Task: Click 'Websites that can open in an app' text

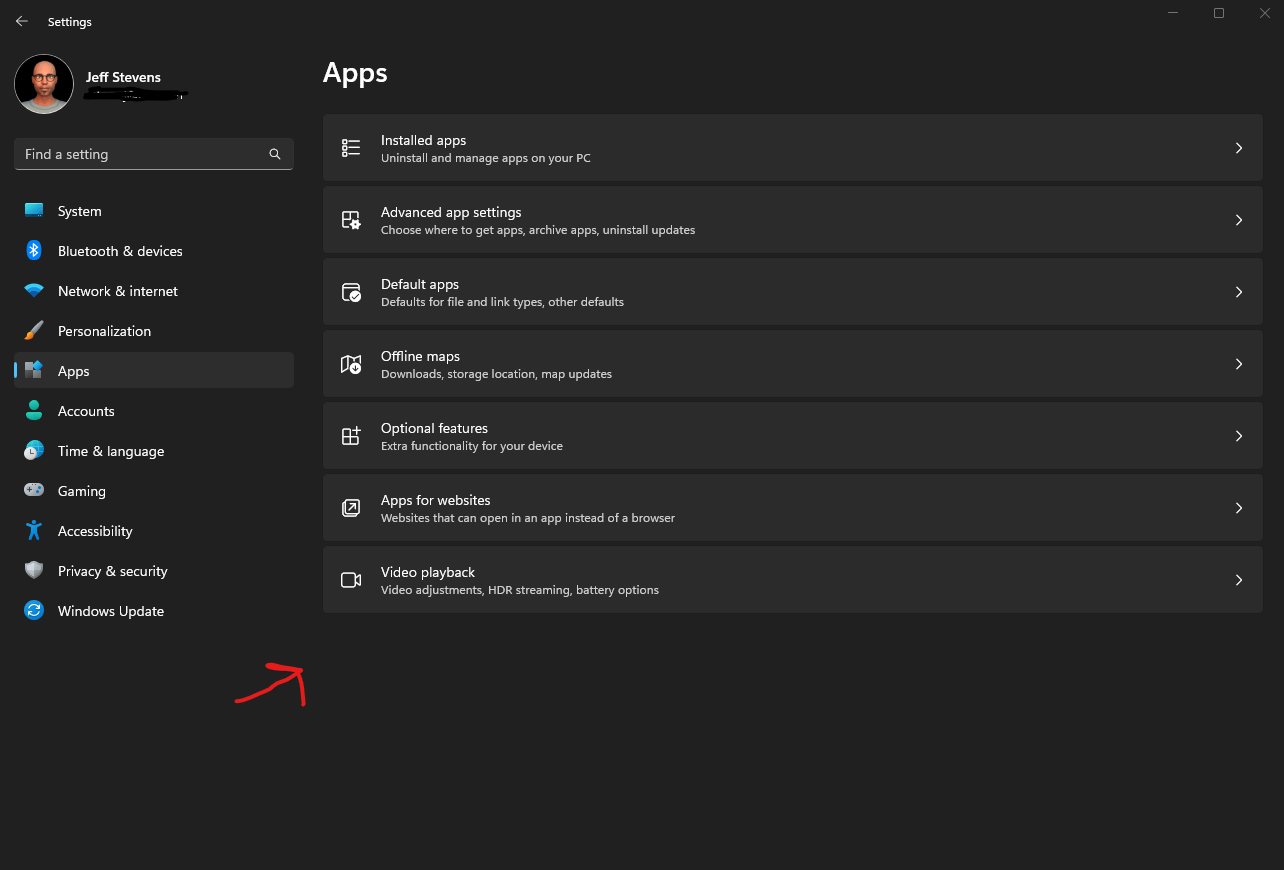Action: [x=528, y=518]
